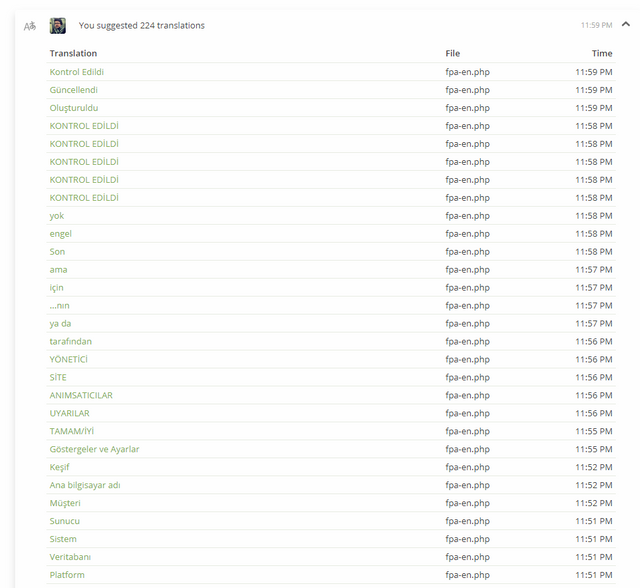Screen dimensions: 640x588
Task: Click the 'Veritabanı' translation
Action: click(70, 557)
